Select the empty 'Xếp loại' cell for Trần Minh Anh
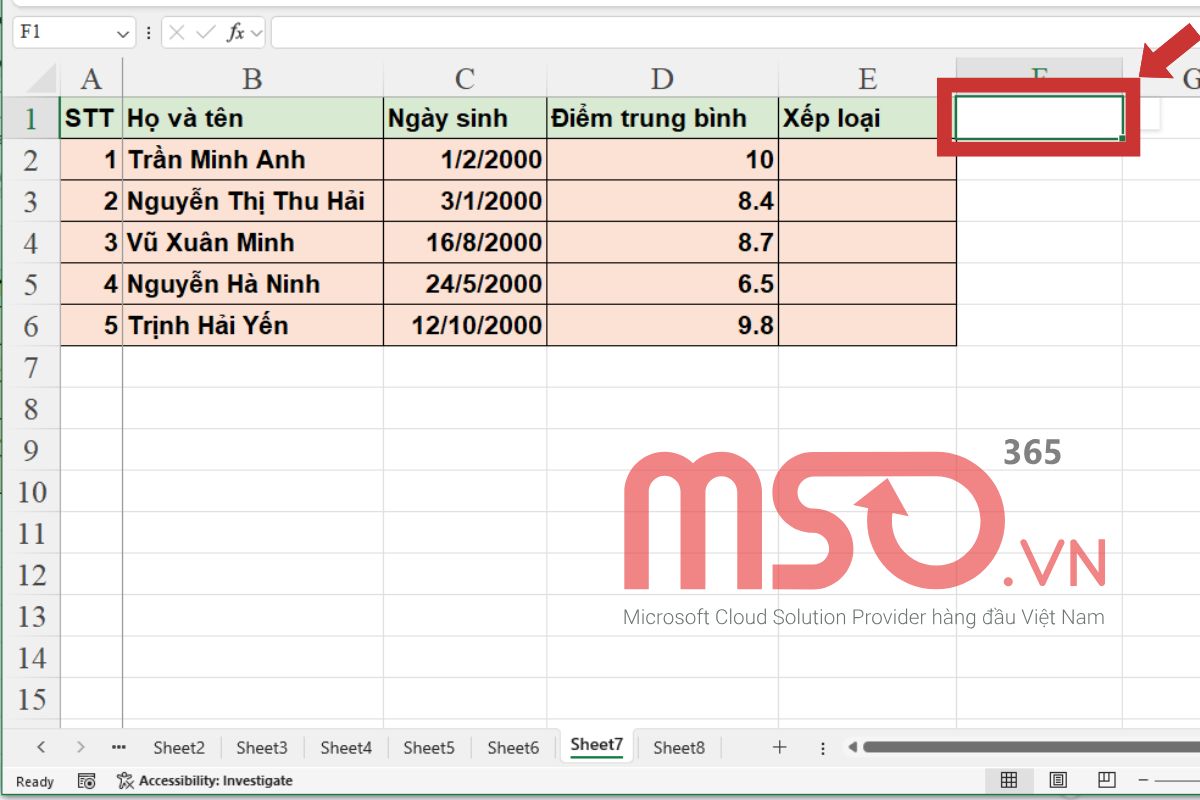1200x800 pixels. point(867,160)
